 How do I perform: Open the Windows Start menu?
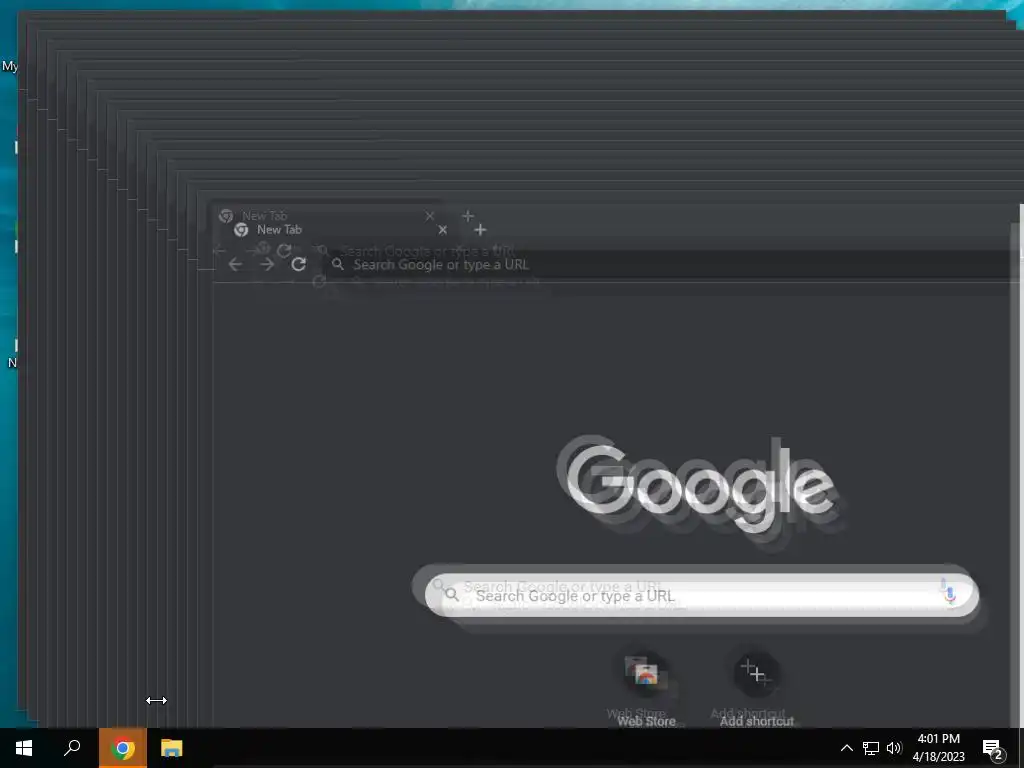click(x=24, y=748)
